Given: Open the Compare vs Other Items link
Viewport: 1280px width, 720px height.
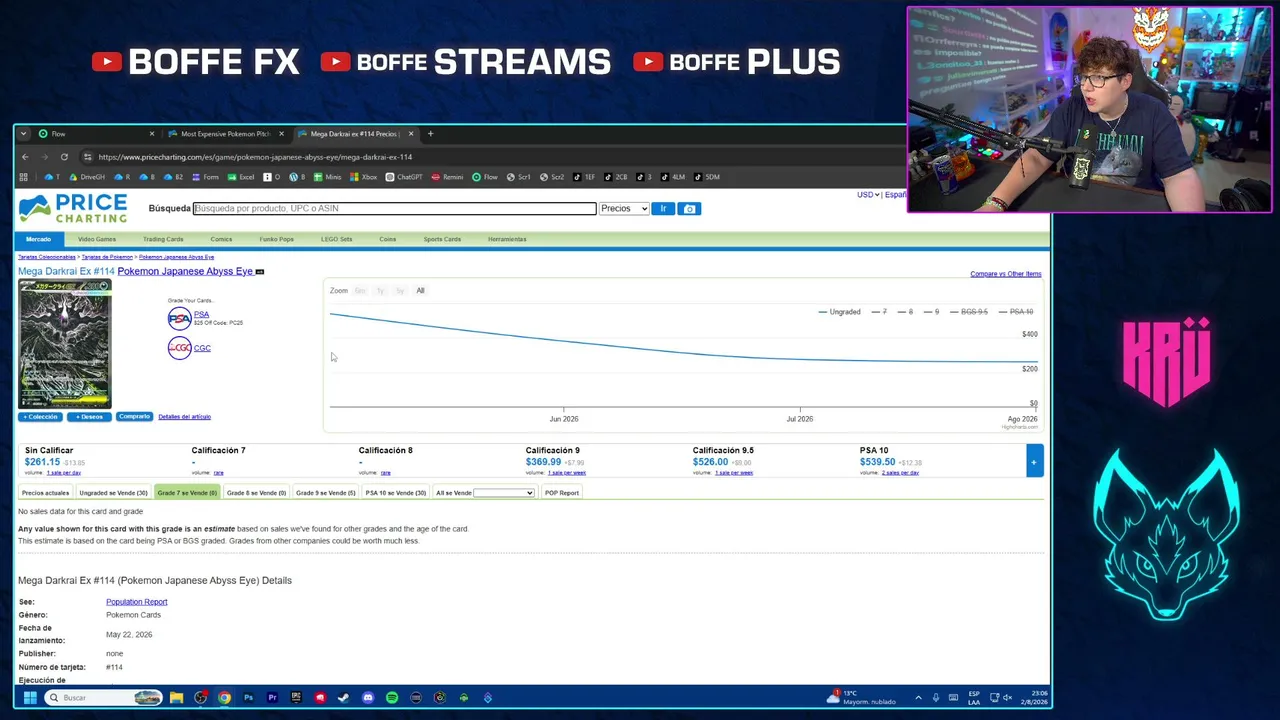Looking at the screenshot, I should [x=1005, y=274].
